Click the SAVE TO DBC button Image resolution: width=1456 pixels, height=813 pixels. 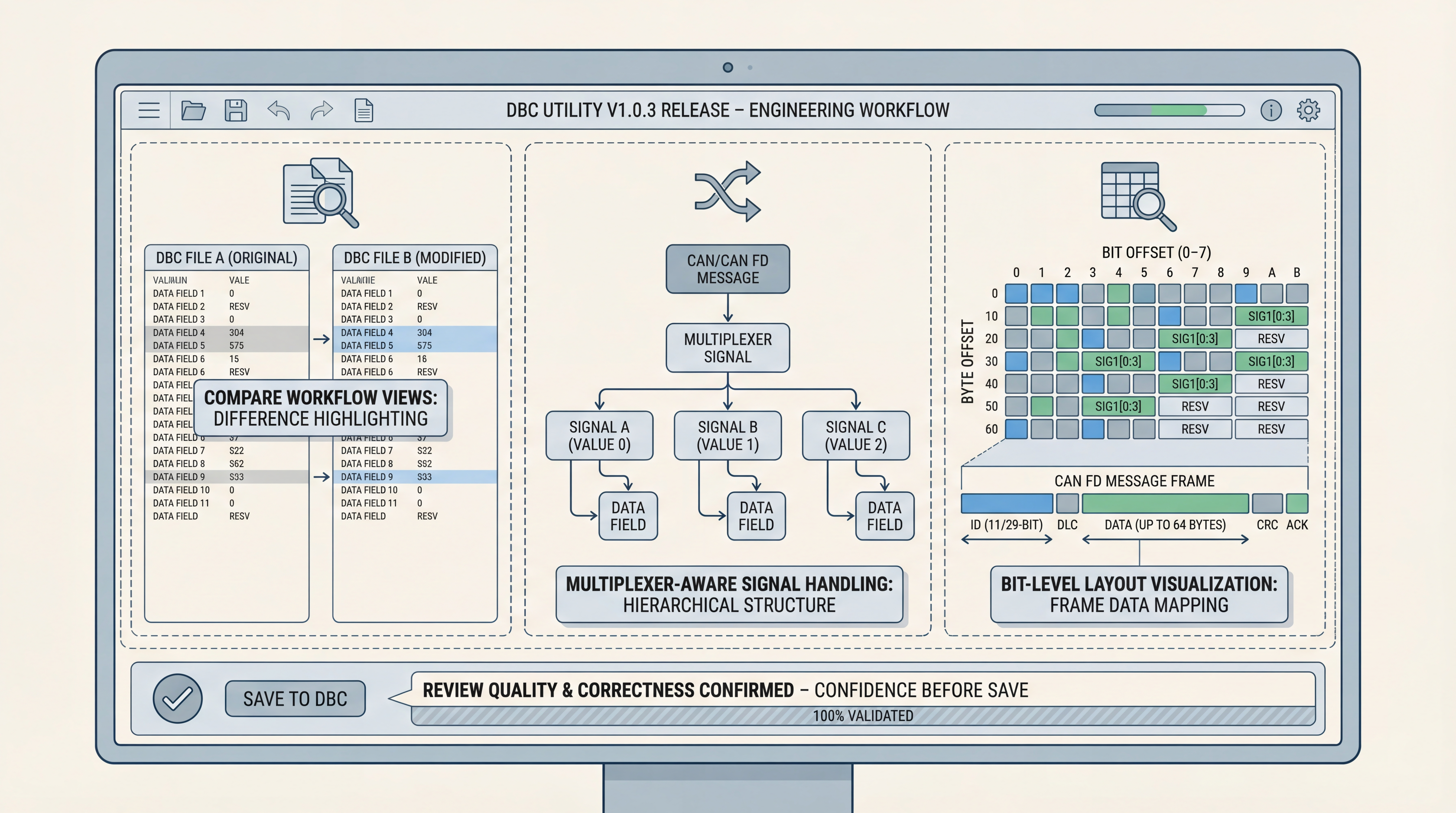point(295,699)
